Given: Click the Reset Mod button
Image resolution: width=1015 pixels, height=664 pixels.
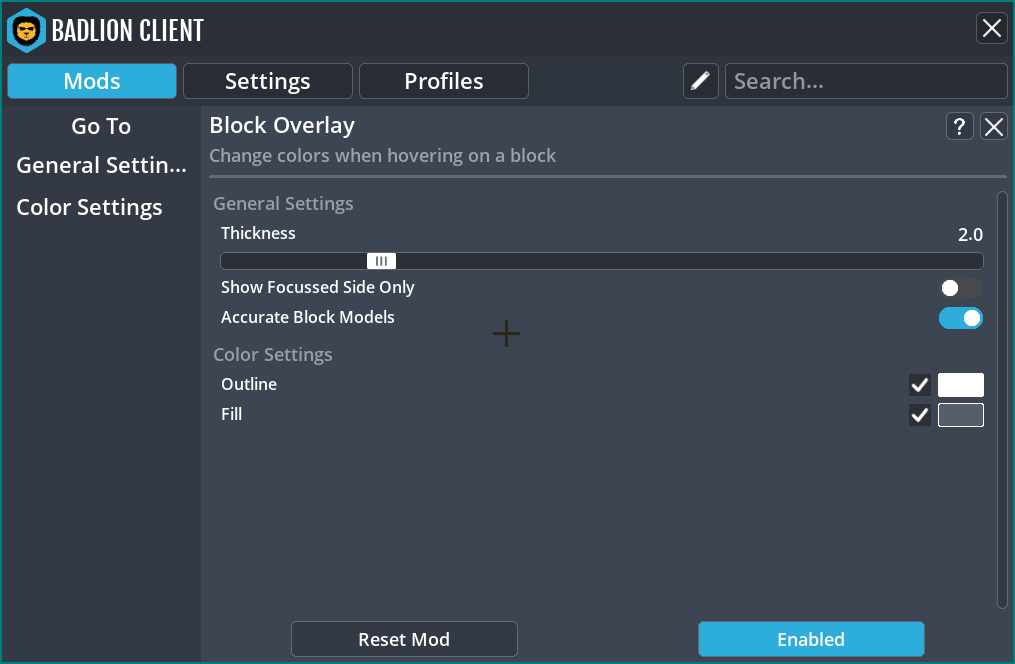Looking at the screenshot, I should click(x=405, y=639).
